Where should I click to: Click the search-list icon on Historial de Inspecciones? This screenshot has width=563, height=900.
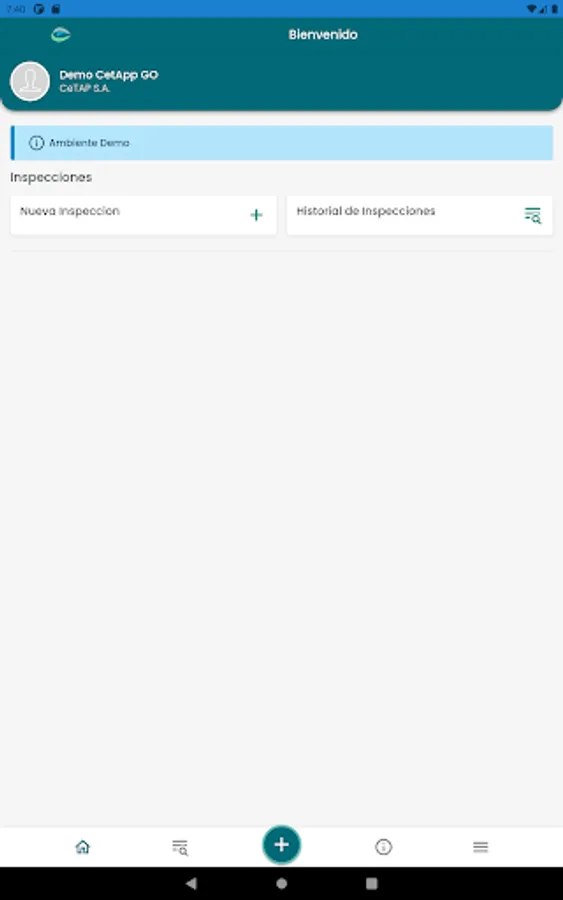click(x=533, y=215)
